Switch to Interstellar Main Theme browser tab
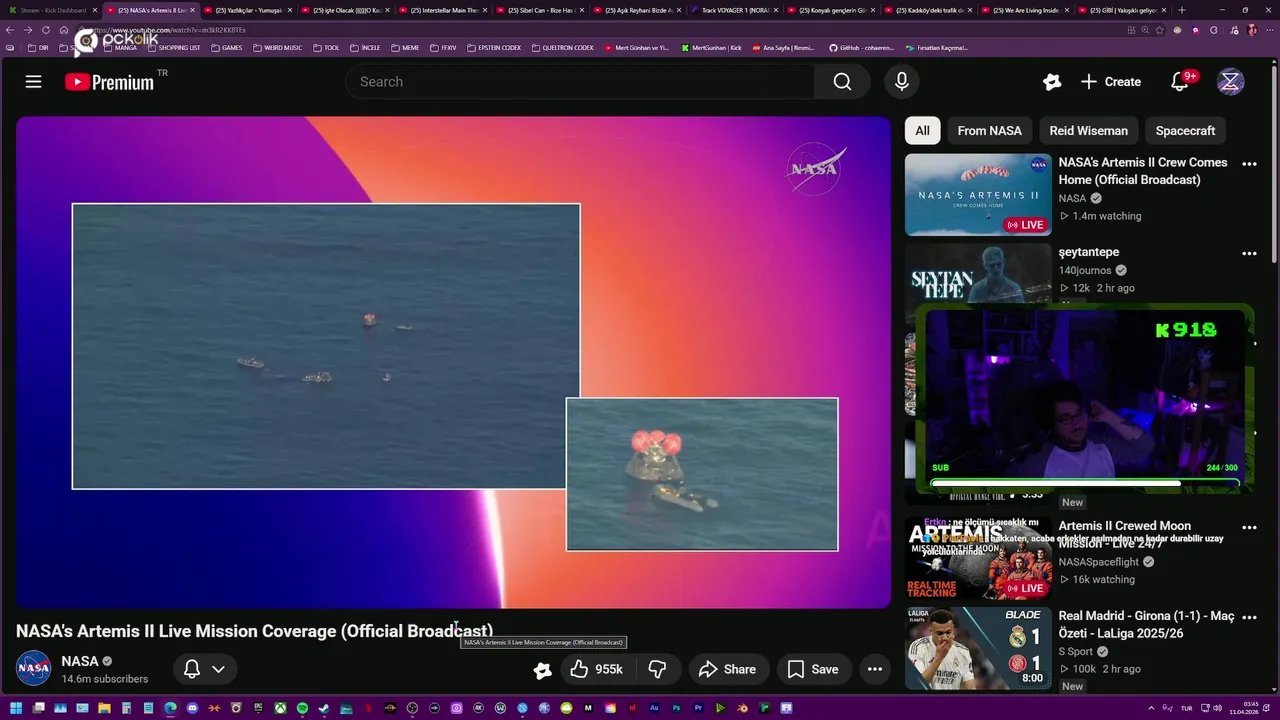 point(443,10)
